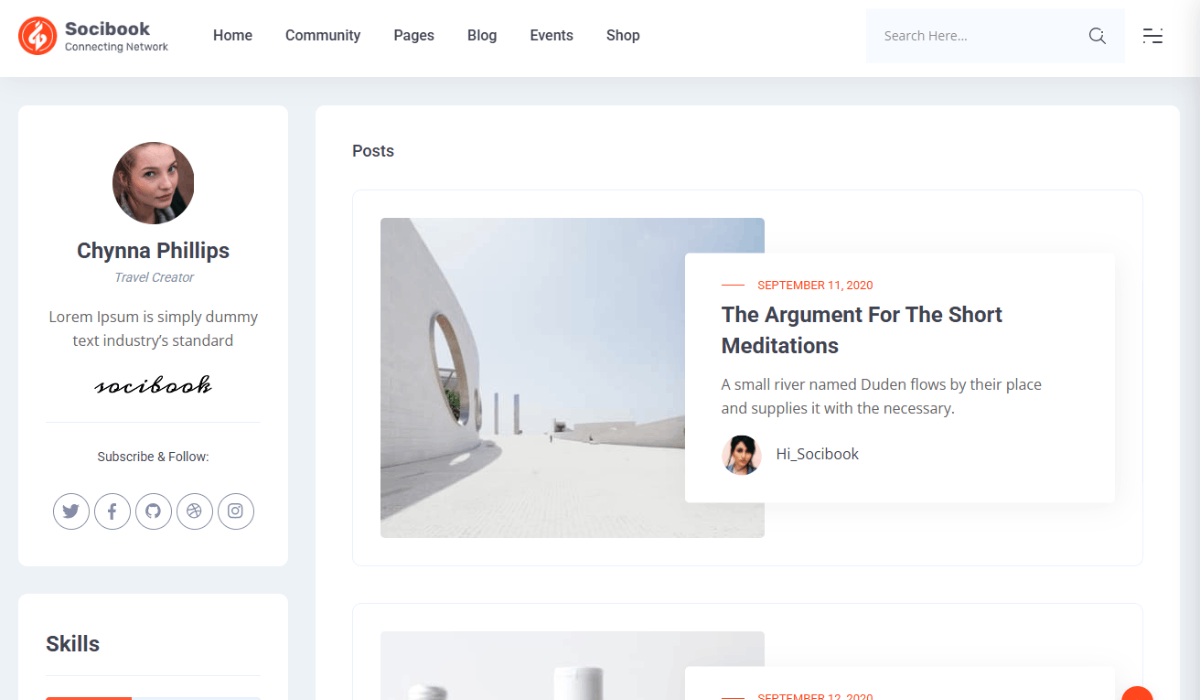Open the hamburger side menu icon
Image resolution: width=1200 pixels, height=700 pixels.
click(x=1153, y=36)
